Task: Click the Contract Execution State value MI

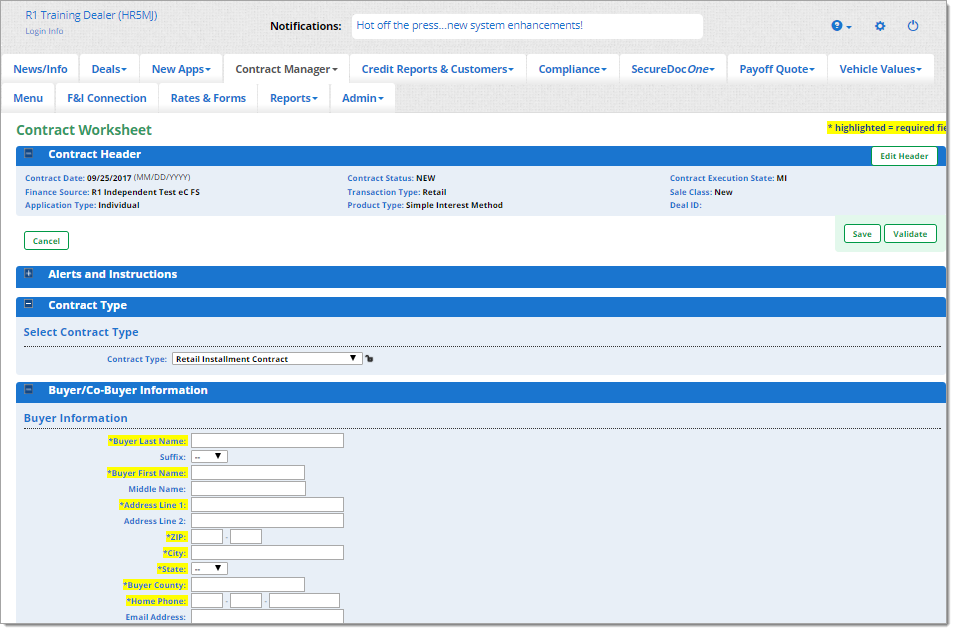Action: coord(781,178)
